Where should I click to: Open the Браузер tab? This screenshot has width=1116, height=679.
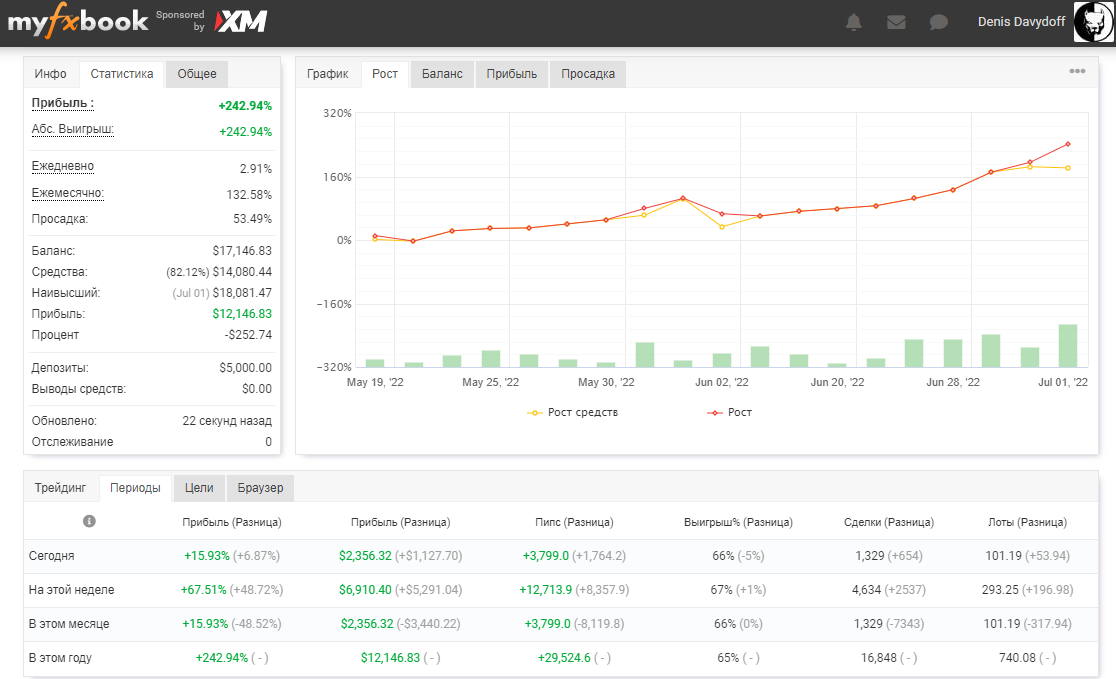[260, 488]
